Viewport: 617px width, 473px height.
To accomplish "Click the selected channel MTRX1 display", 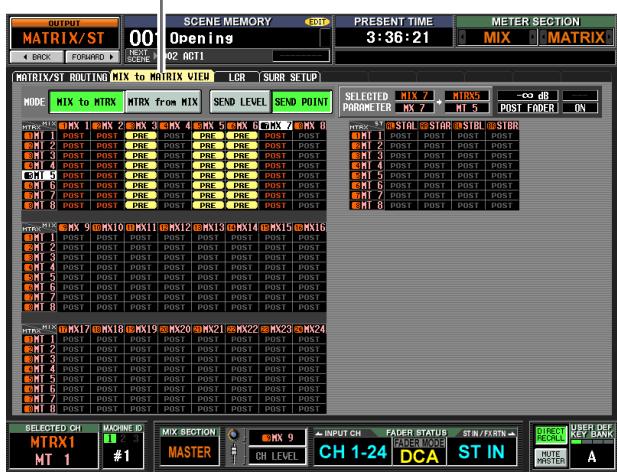I will pos(53,451).
